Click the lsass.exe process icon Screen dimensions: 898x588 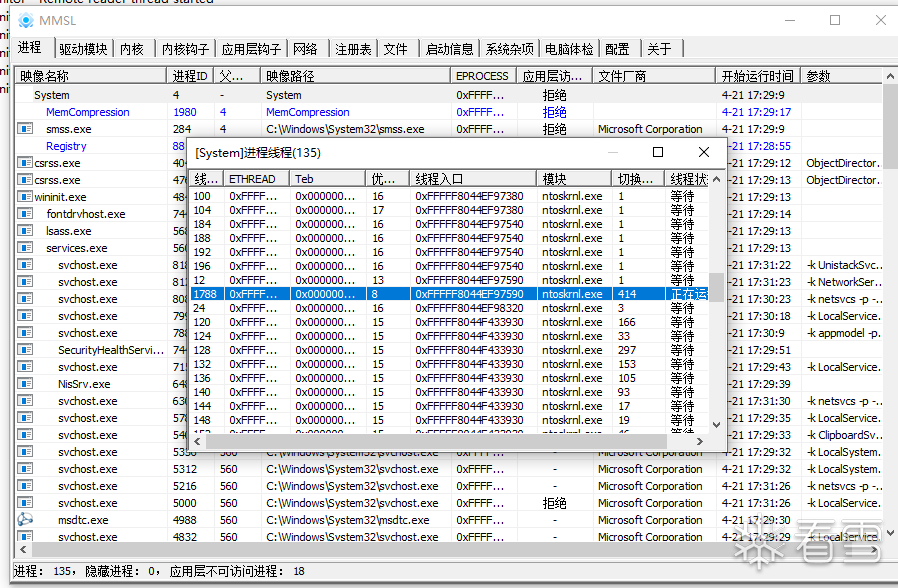point(25,231)
